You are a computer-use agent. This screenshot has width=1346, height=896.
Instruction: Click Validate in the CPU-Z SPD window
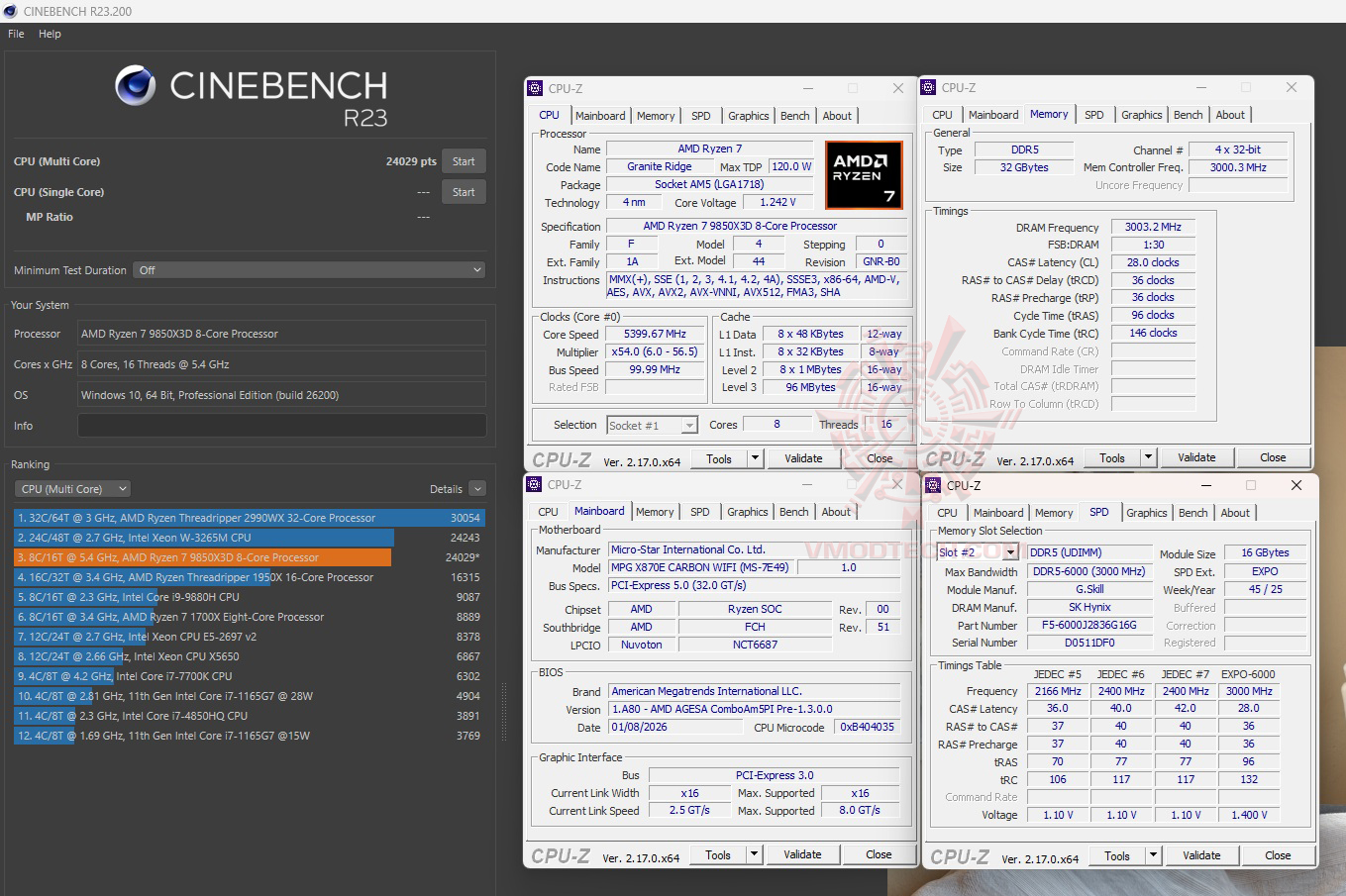[1201, 855]
